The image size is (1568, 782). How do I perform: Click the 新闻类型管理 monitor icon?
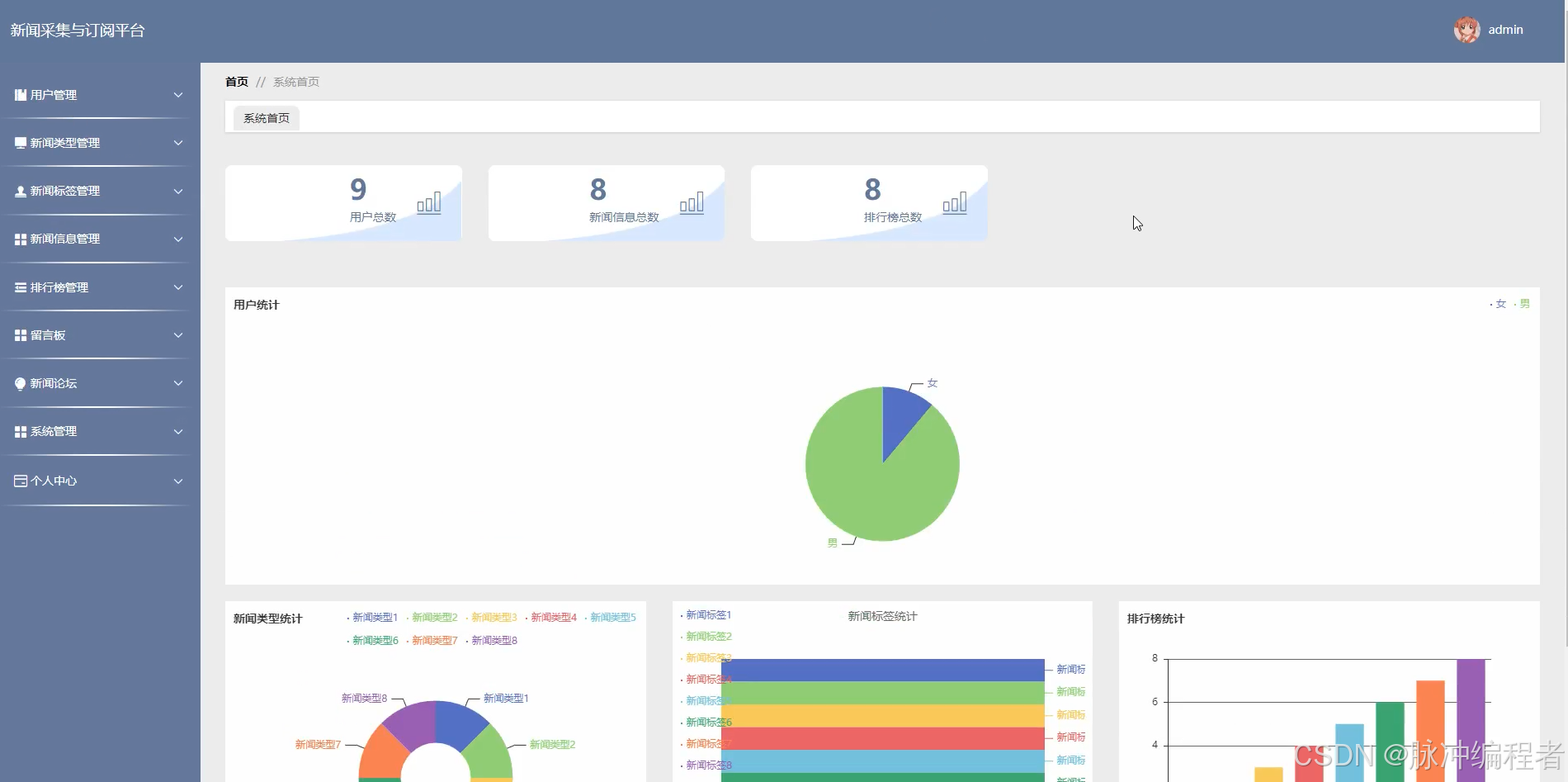21,143
